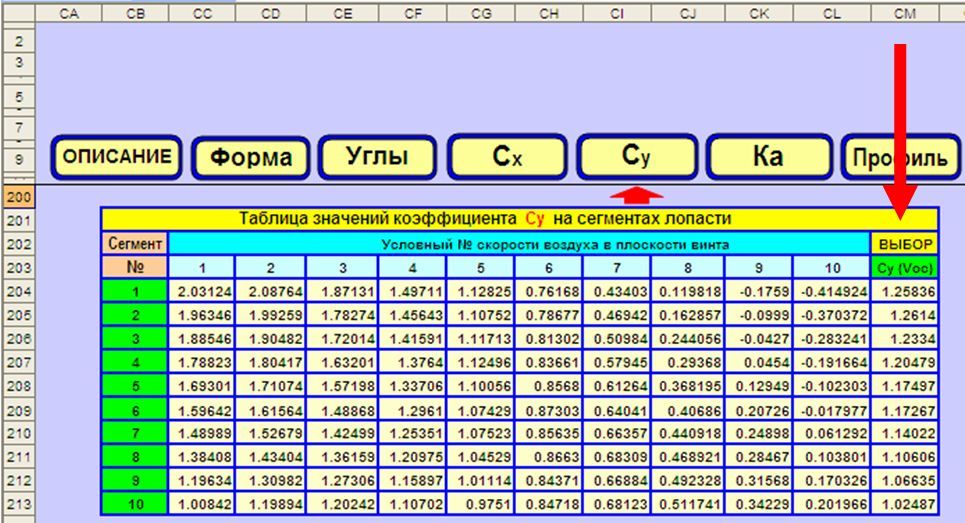
Task: Select row header 2
Action: (18, 41)
